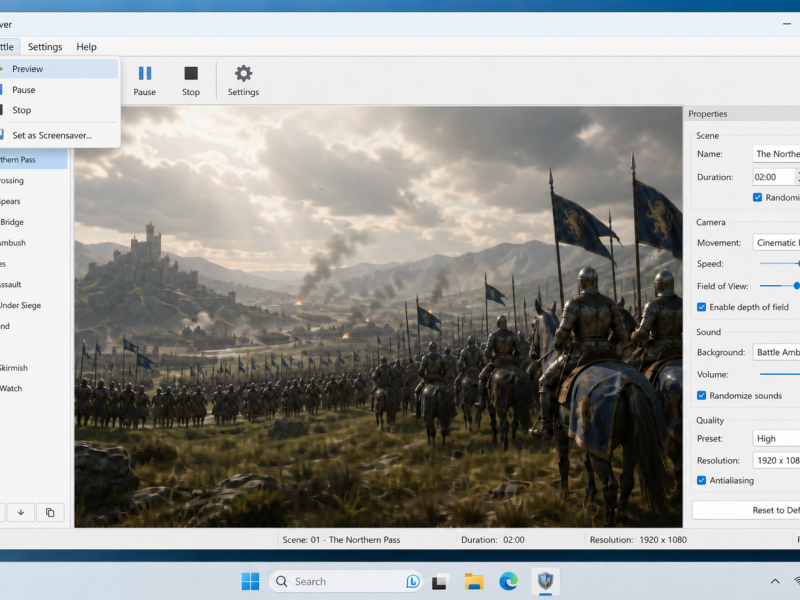Viewport: 800px width, 600px height.
Task: Open the Resolution dropdown
Action: click(776, 461)
